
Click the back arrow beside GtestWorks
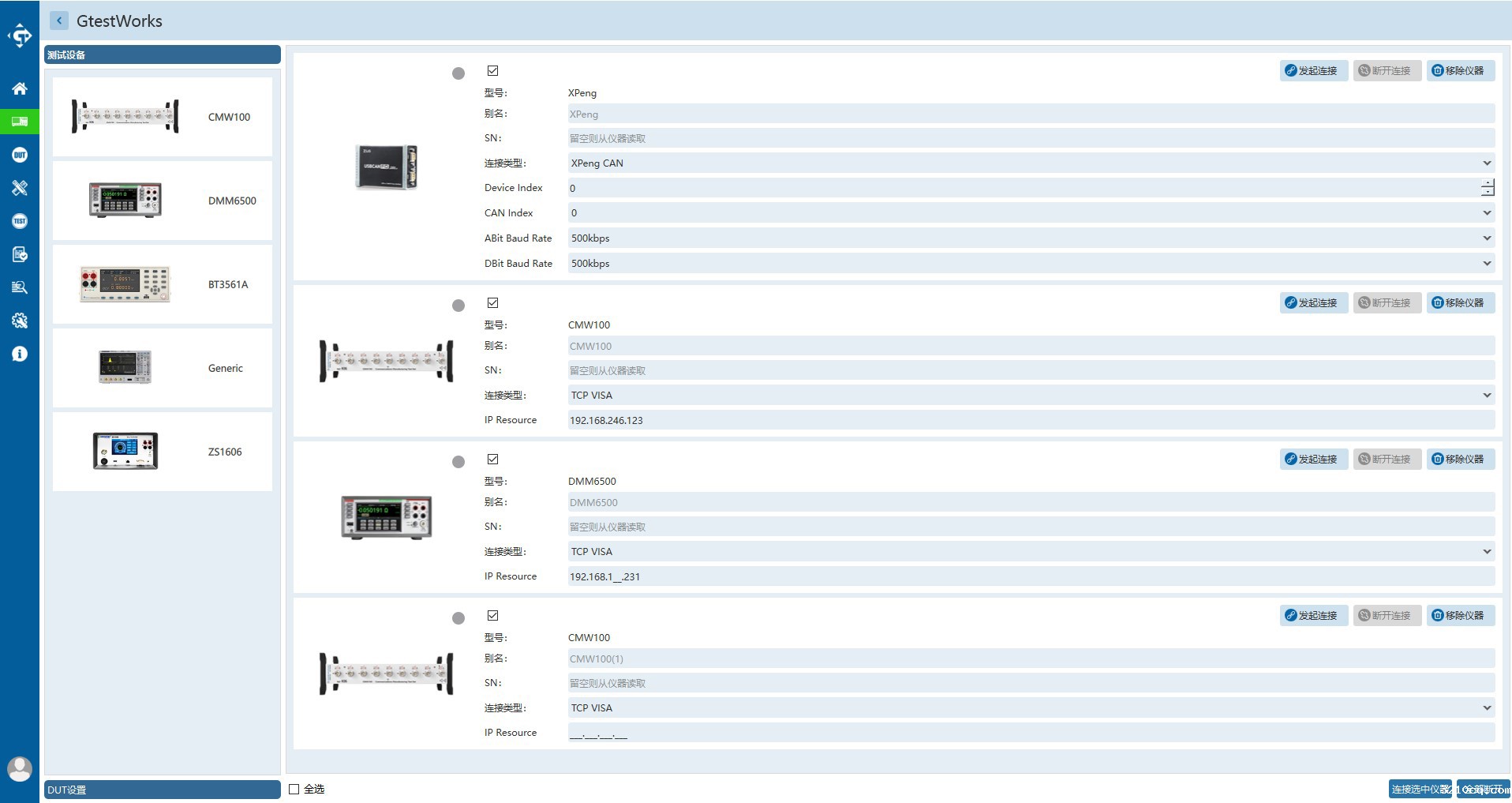(x=59, y=21)
